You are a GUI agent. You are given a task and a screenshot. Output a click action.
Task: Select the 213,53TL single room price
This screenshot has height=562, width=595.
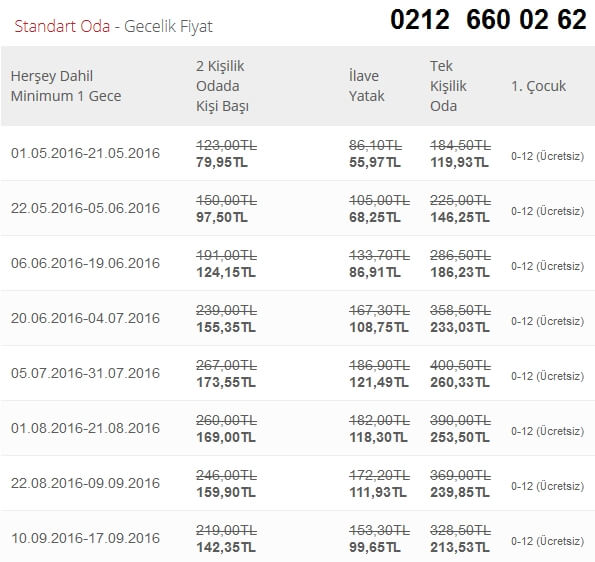click(460, 548)
